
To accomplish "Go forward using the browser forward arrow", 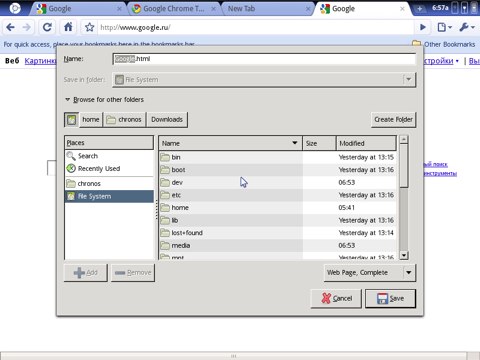I will click(27, 27).
